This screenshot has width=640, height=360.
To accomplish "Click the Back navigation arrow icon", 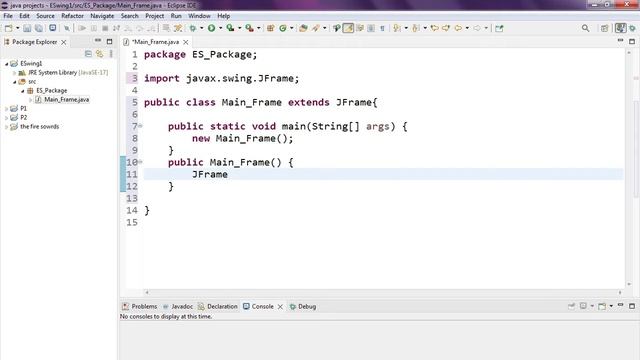I will 458,28.
